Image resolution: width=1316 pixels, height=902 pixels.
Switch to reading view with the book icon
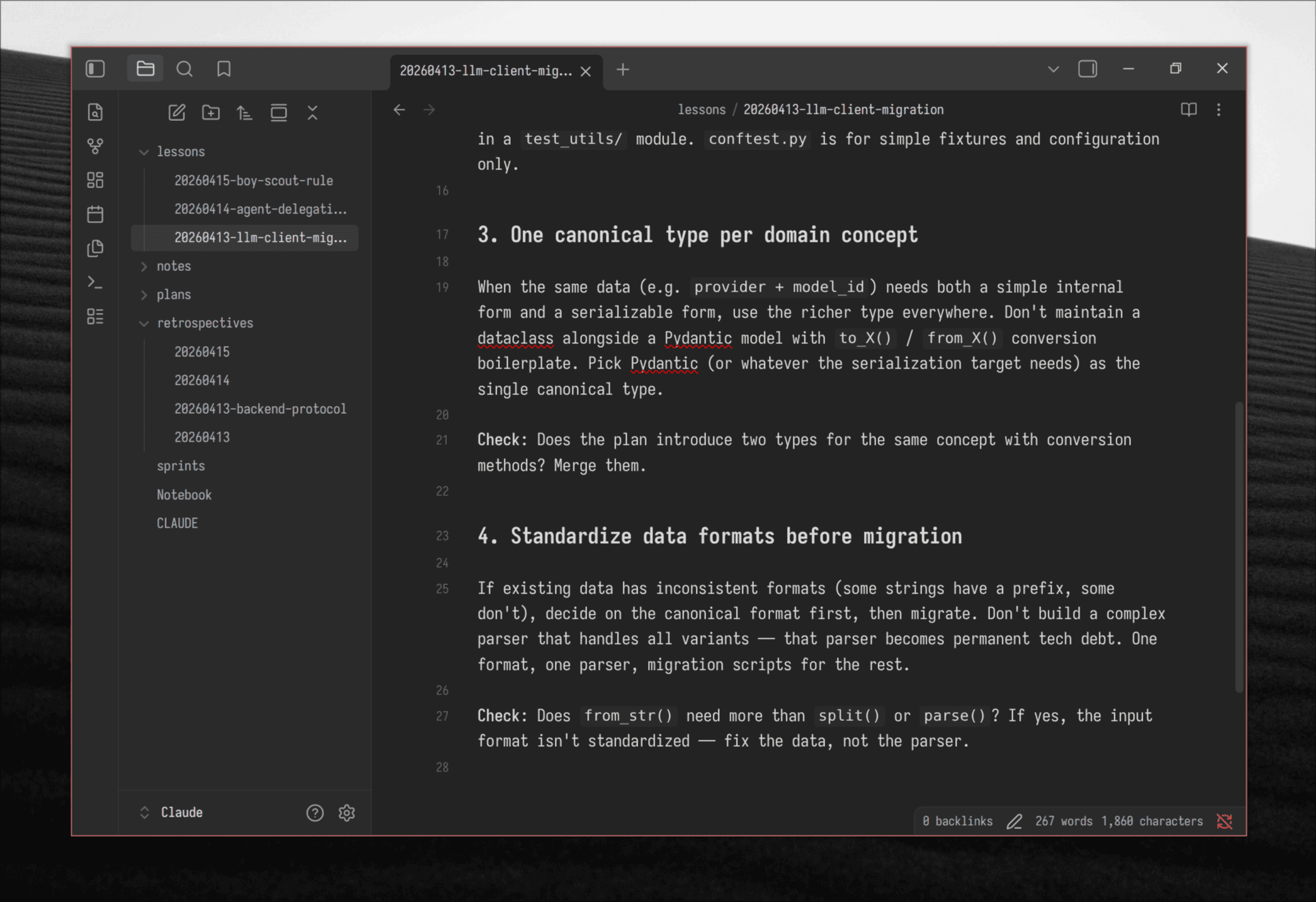[1188, 109]
